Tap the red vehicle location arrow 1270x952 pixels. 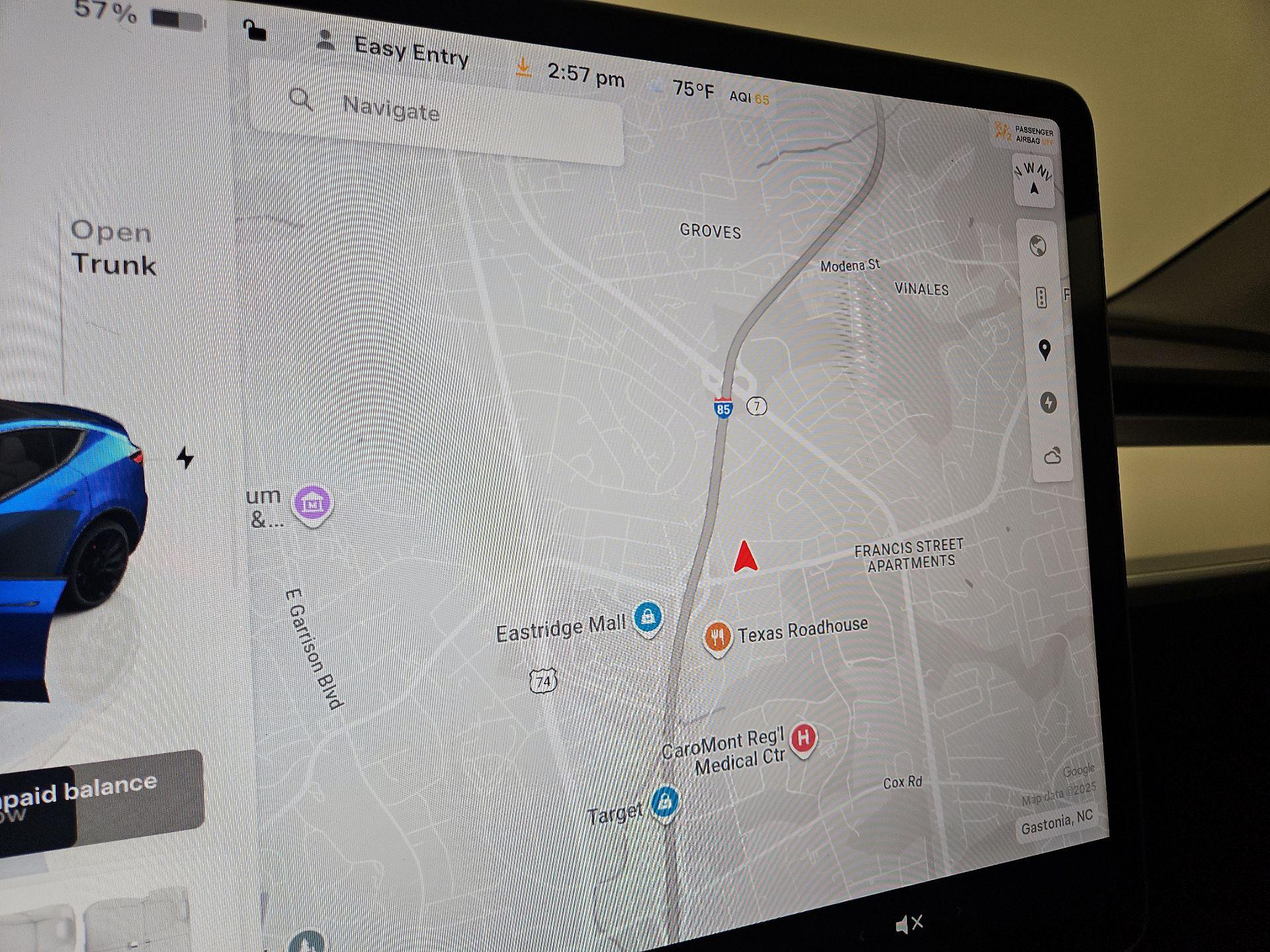[745, 557]
